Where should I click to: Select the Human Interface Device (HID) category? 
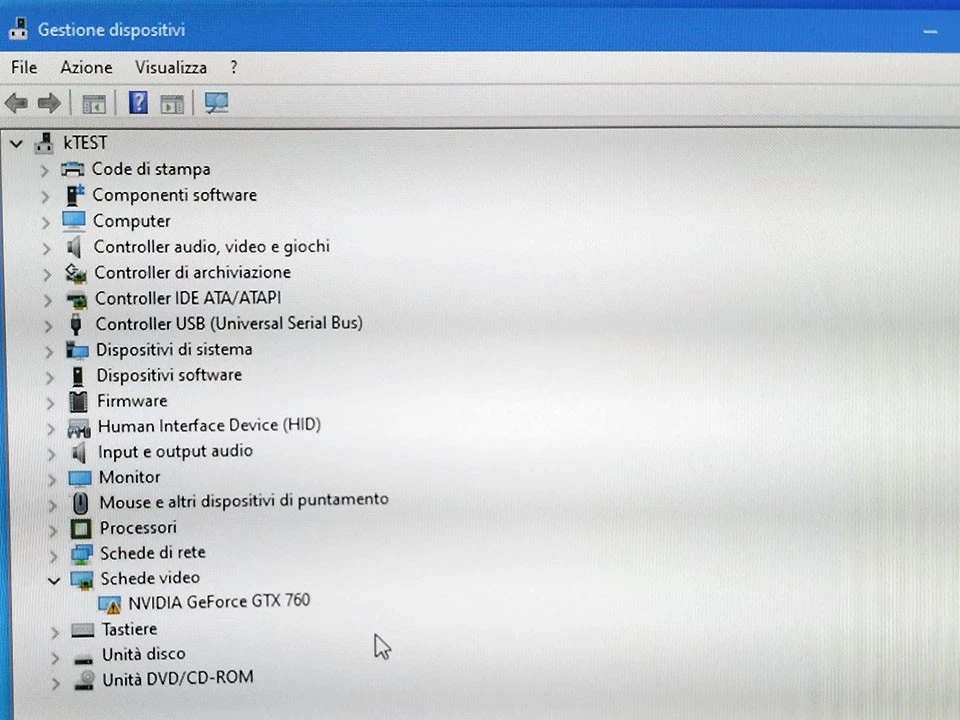point(209,425)
